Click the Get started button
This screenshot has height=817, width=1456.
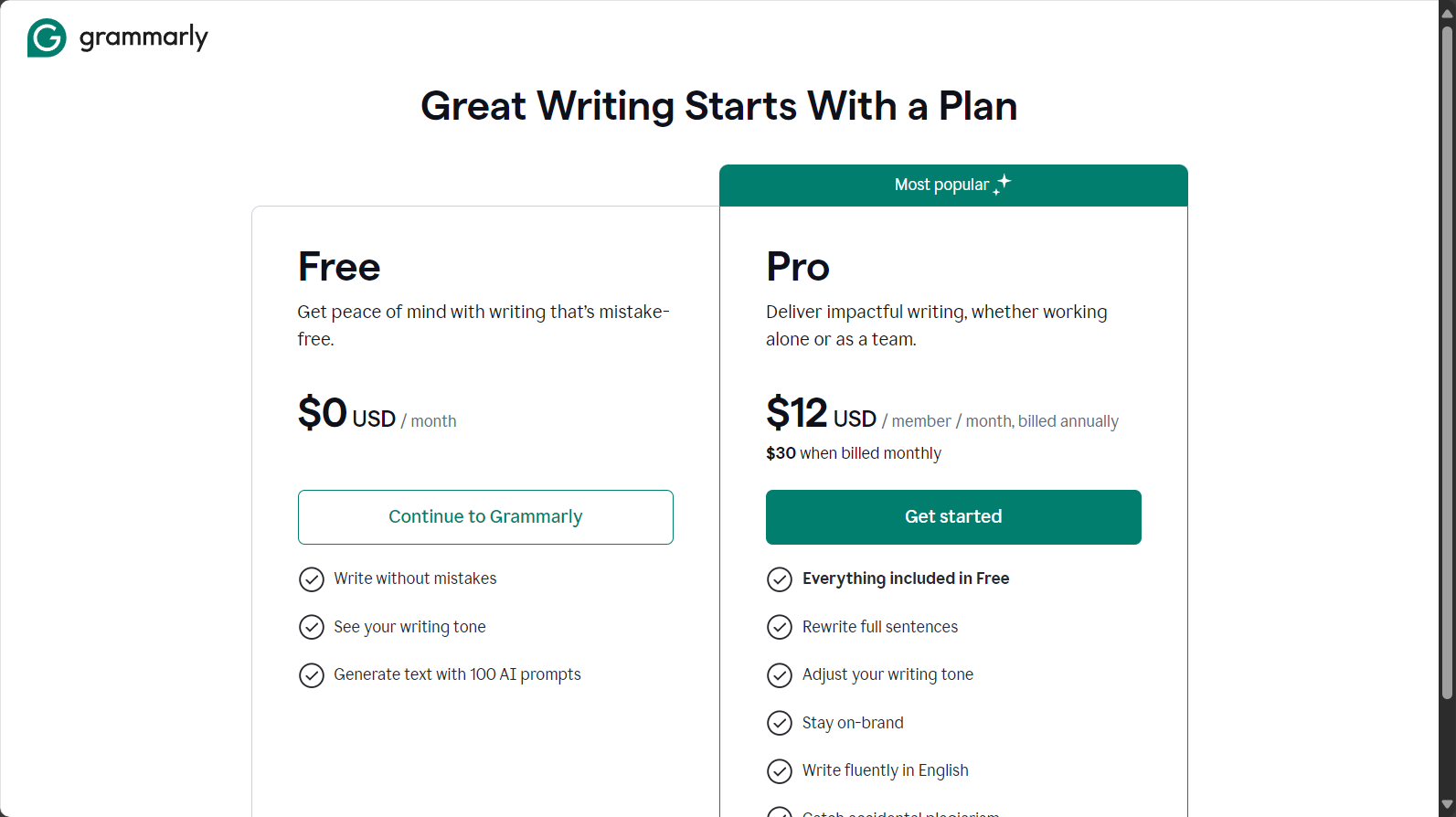[953, 517]
